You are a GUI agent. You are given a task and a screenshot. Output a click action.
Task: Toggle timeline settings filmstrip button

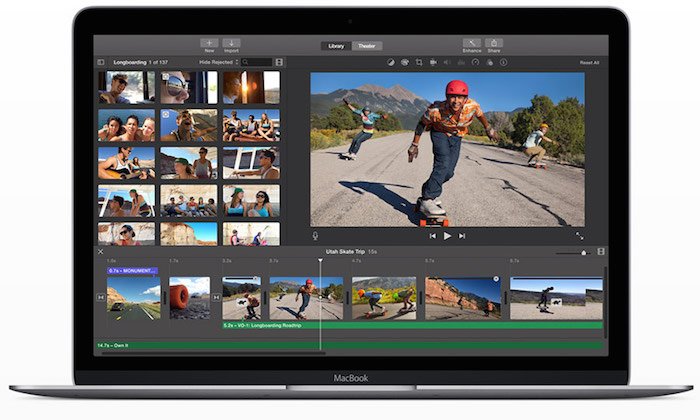click(601, 251)
